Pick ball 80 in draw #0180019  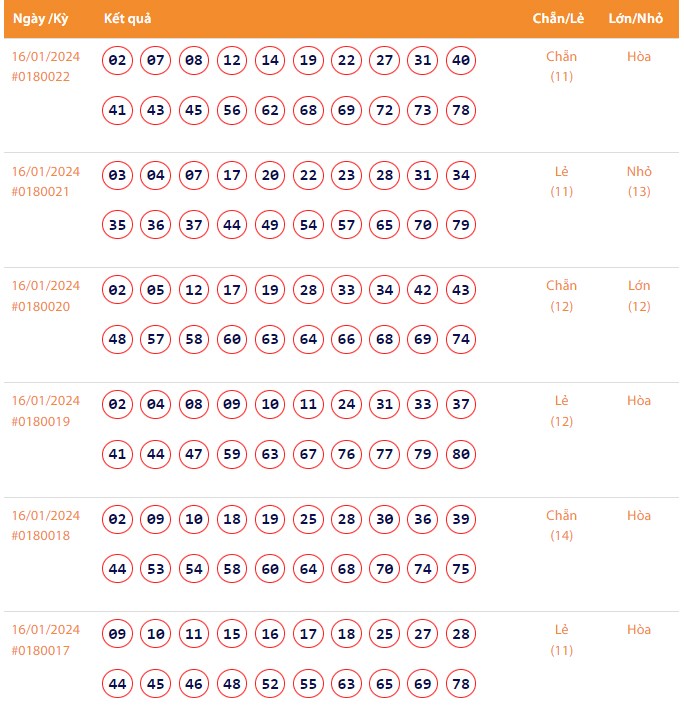pos(461,455)
